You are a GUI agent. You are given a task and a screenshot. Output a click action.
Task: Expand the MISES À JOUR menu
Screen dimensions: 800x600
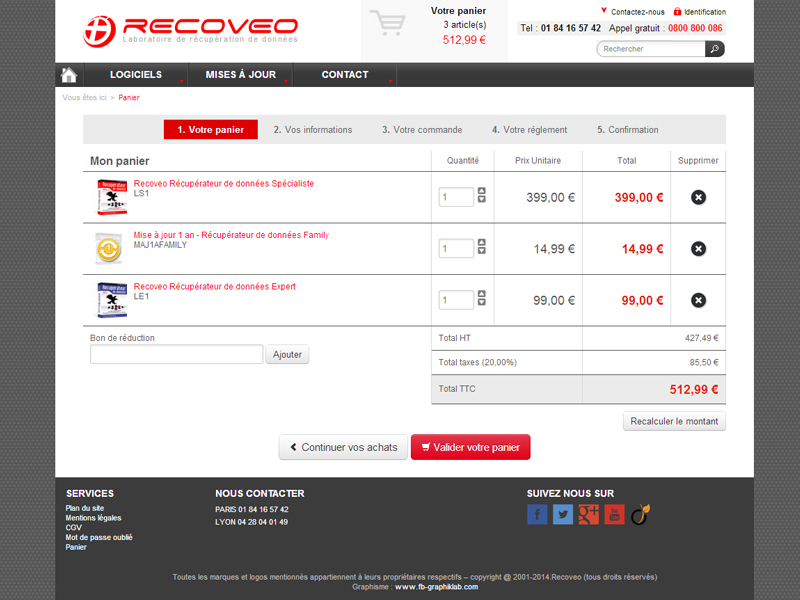[241, 75]
